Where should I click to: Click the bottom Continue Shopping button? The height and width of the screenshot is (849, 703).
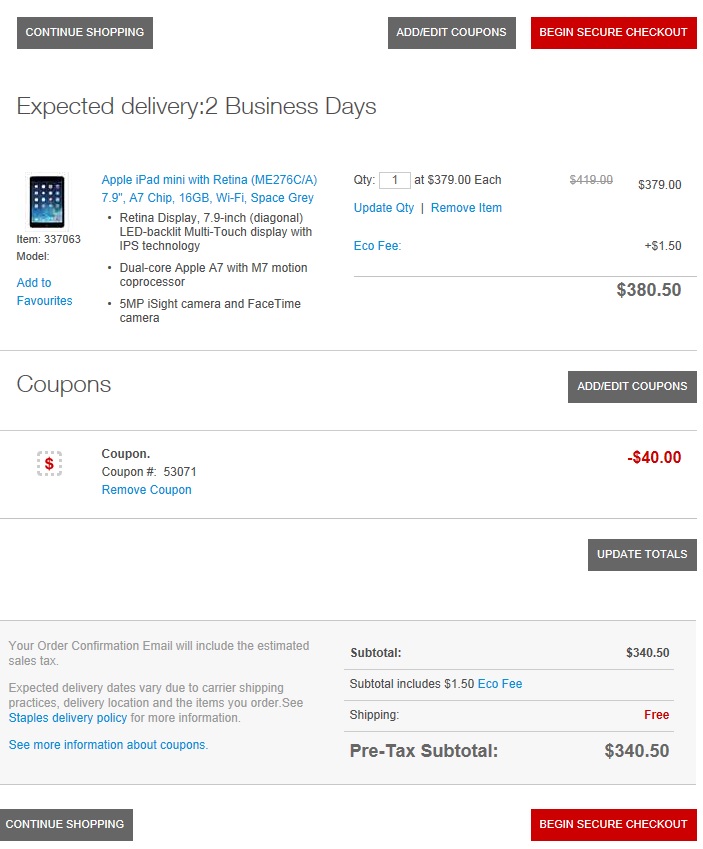coord(65,824)
